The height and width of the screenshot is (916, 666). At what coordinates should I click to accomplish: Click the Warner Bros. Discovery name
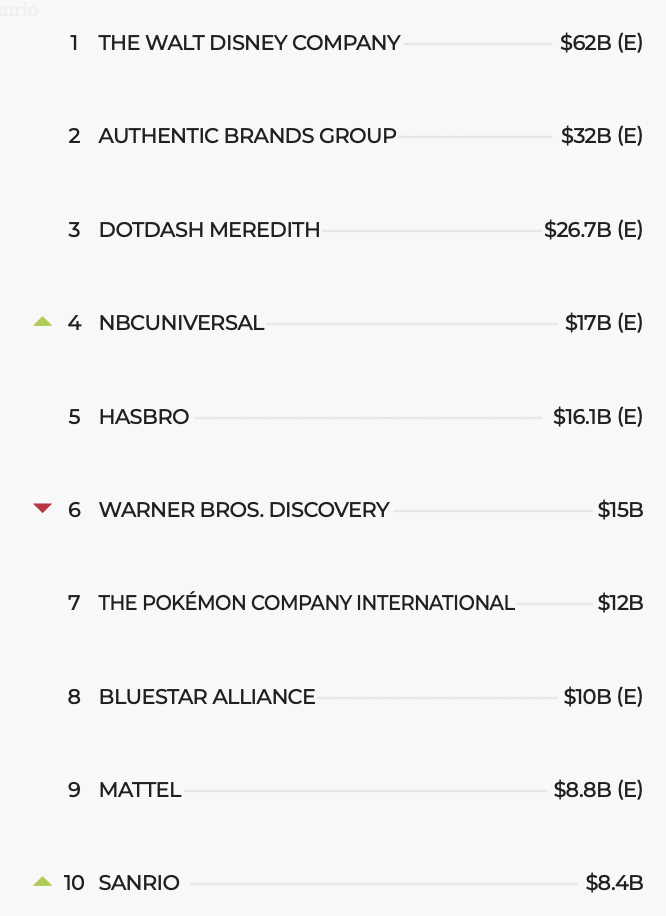coord(244,510)
